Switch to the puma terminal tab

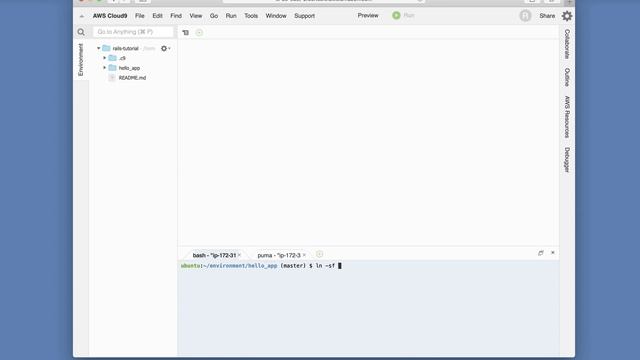click(279, 255)
